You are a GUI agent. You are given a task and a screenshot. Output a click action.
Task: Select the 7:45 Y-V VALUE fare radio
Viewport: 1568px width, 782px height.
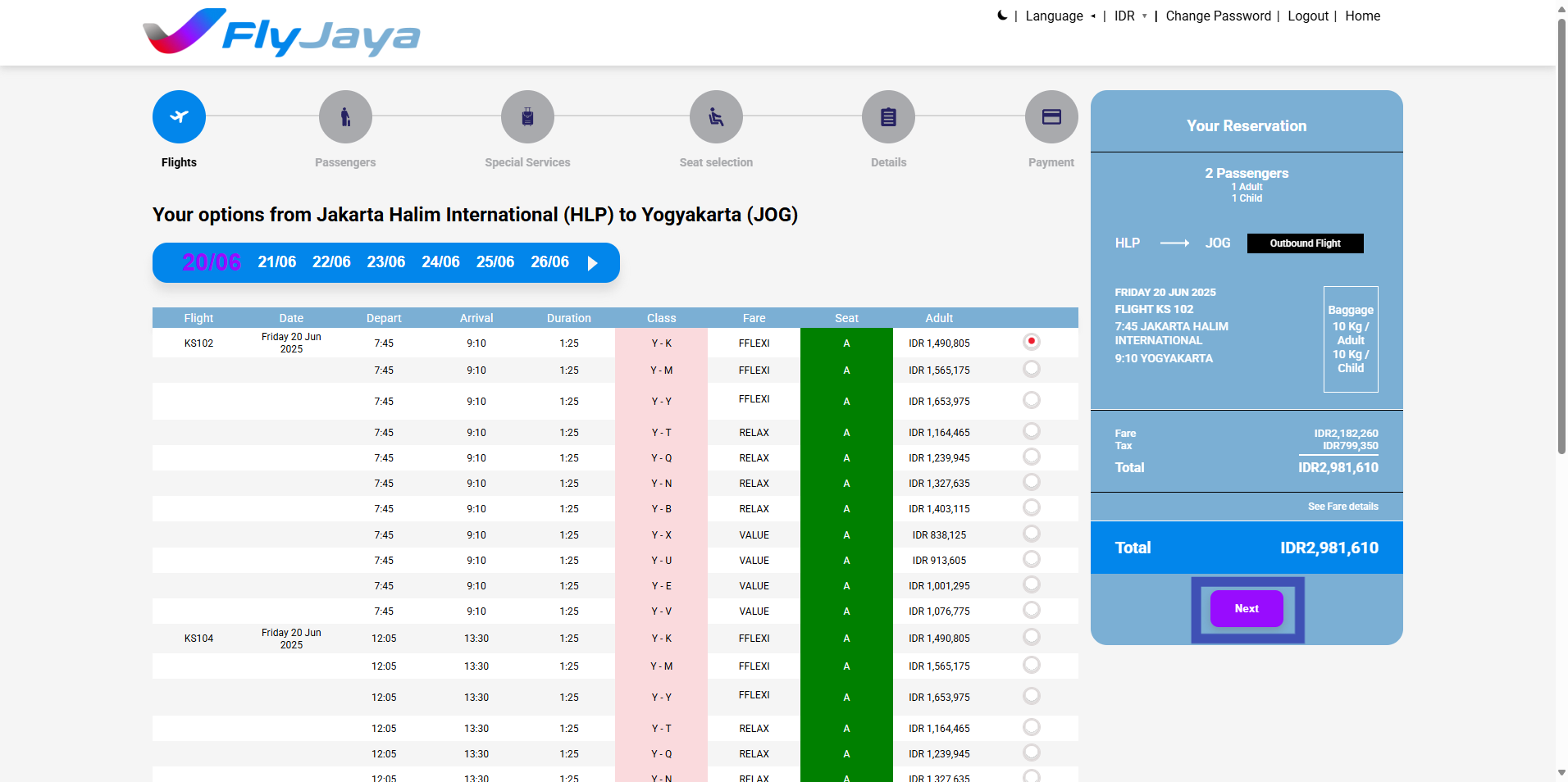tap(1032, 610)
